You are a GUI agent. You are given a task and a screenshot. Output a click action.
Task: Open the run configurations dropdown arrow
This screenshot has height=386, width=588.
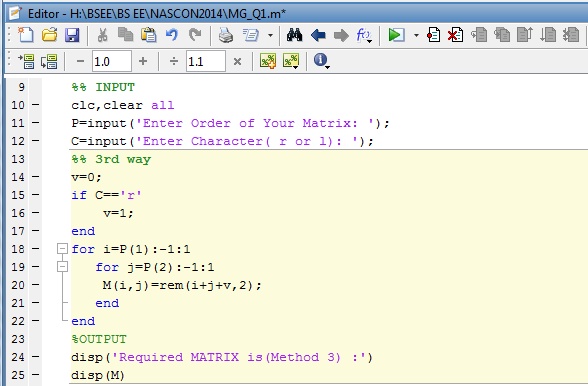(416, 36)
